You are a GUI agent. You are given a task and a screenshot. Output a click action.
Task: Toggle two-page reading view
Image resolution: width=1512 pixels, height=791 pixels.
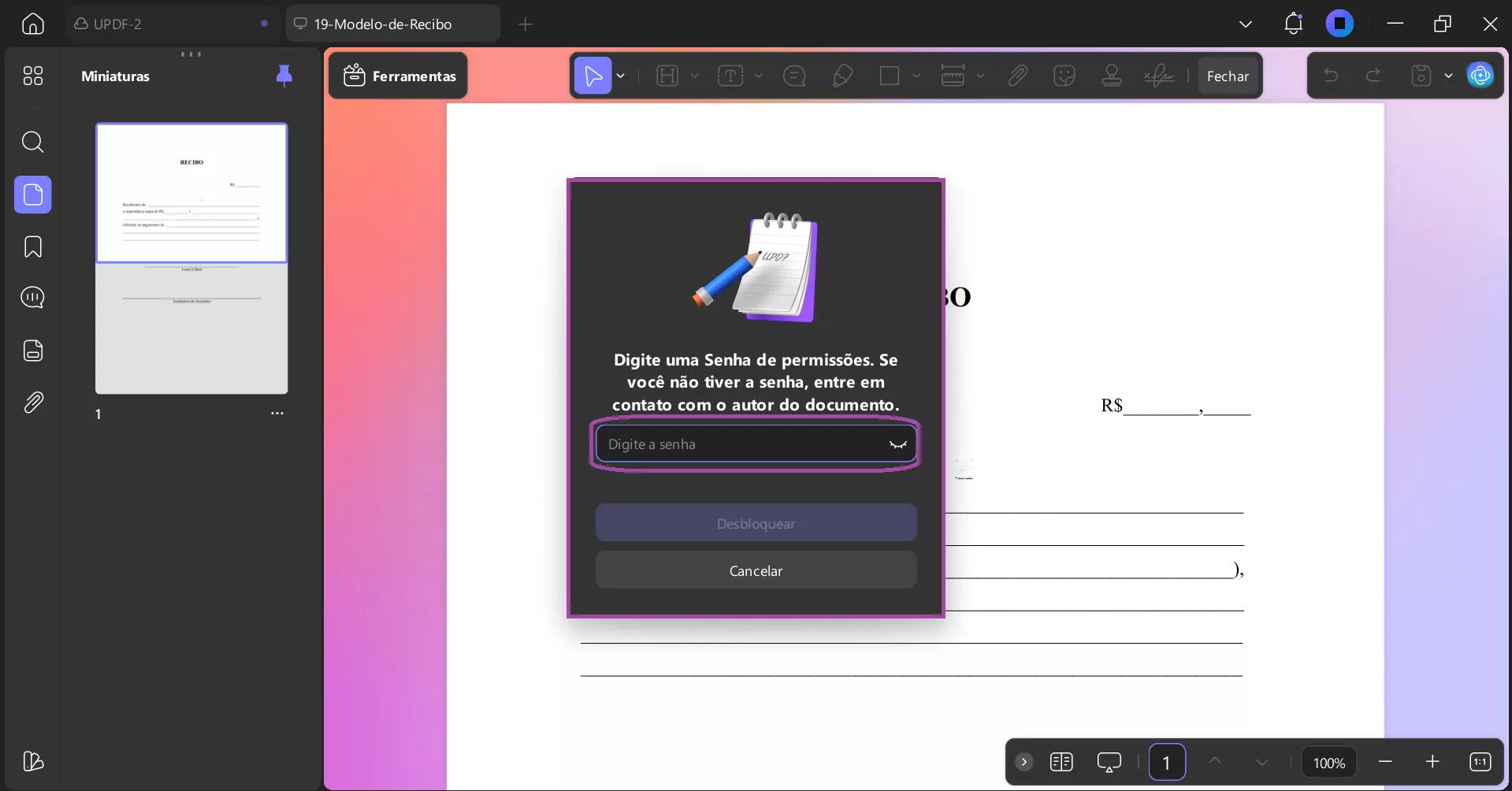coord(1062,762)
